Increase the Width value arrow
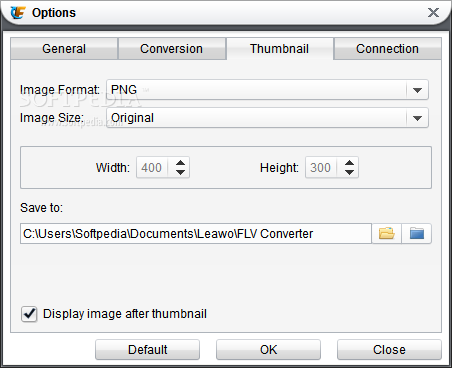The height and width of the screenshot is (368, 452). tap(180, 163)
